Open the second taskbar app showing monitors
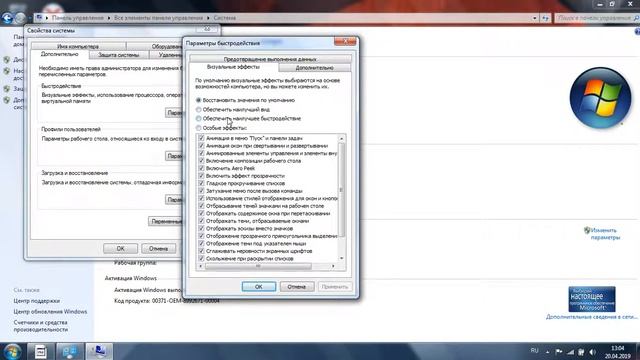The height and width of the screenshot is (360, 640). pyautogui.click(x=69, y=351)
